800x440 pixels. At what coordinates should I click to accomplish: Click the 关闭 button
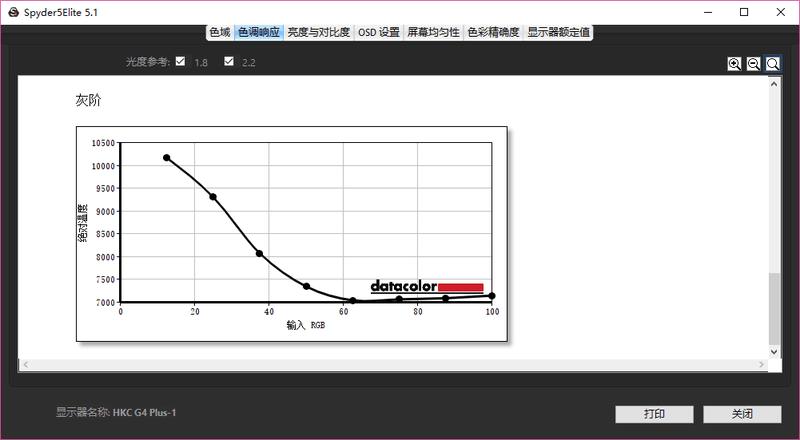coord(742,414)
